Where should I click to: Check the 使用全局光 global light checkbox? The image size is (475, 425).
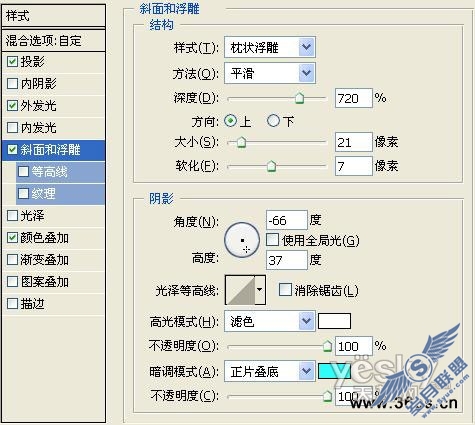[x=272, y=240]
